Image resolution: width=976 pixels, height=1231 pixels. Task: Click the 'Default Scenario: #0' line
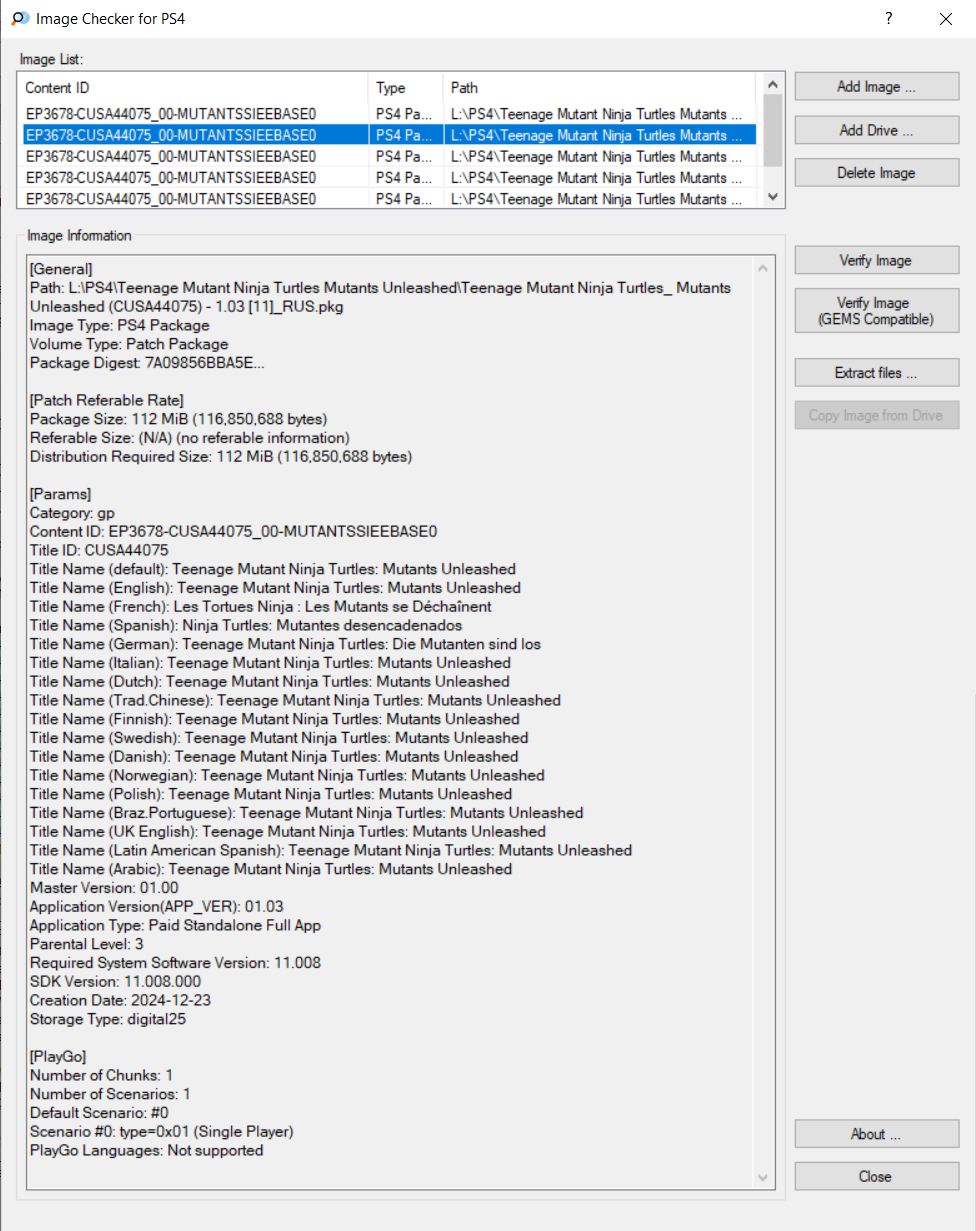pos(99,1113)
